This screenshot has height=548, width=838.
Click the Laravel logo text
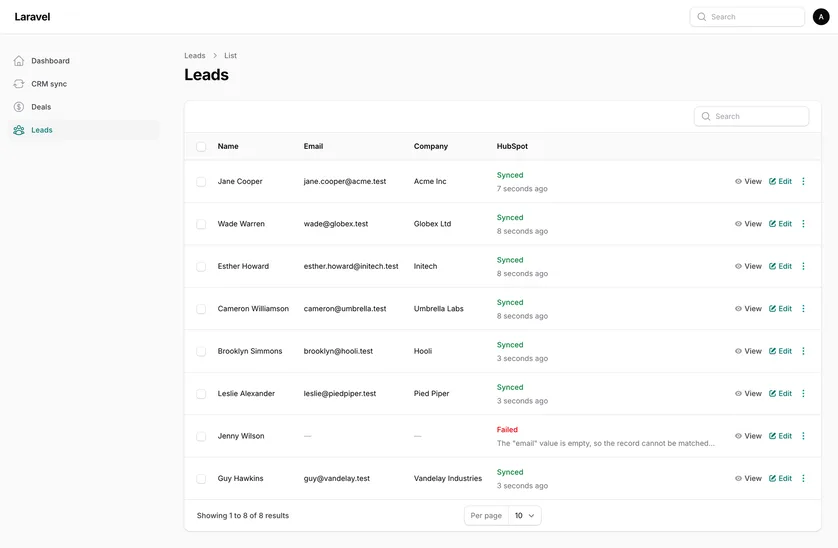32,17
